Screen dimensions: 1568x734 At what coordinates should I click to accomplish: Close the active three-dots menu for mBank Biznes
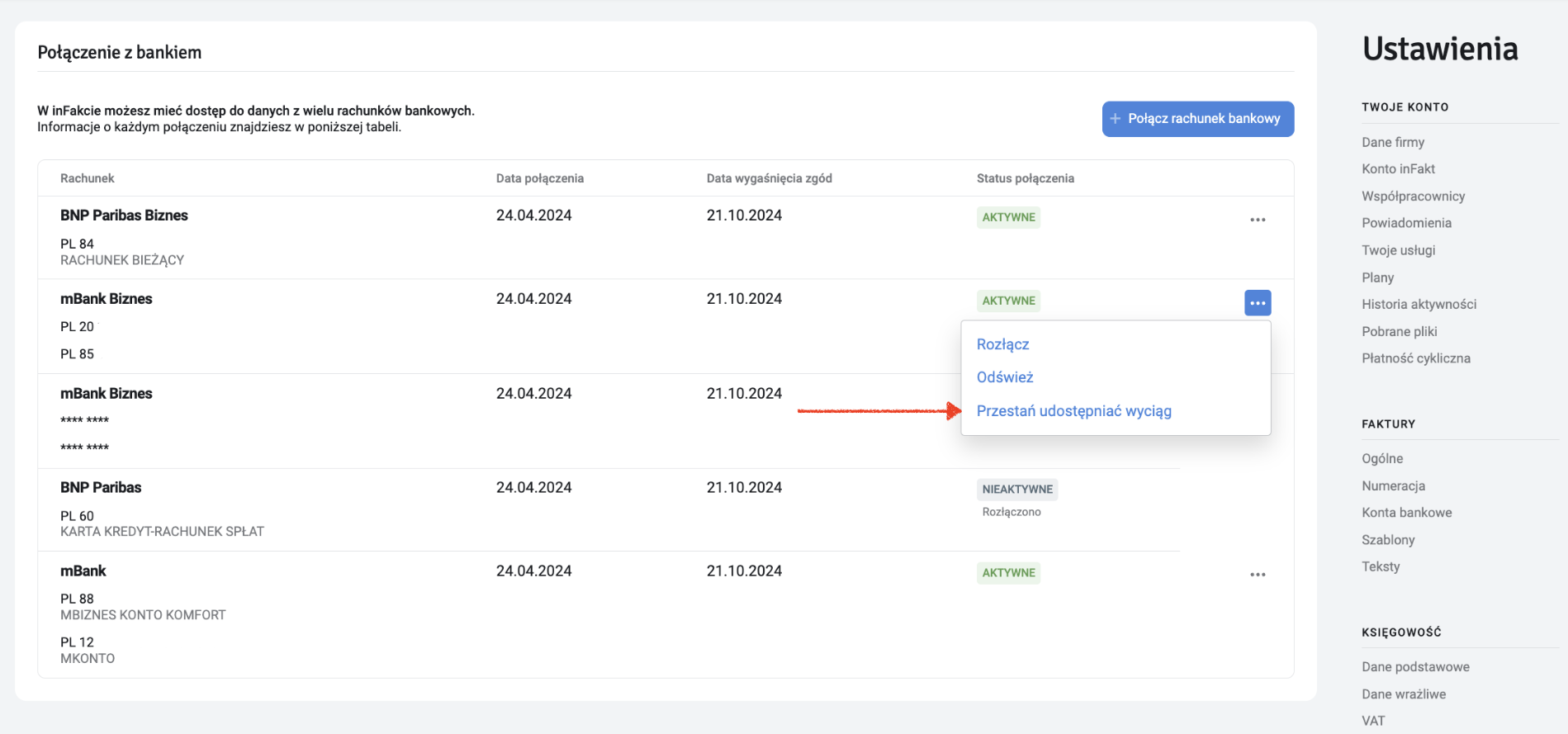[1258, 303]
